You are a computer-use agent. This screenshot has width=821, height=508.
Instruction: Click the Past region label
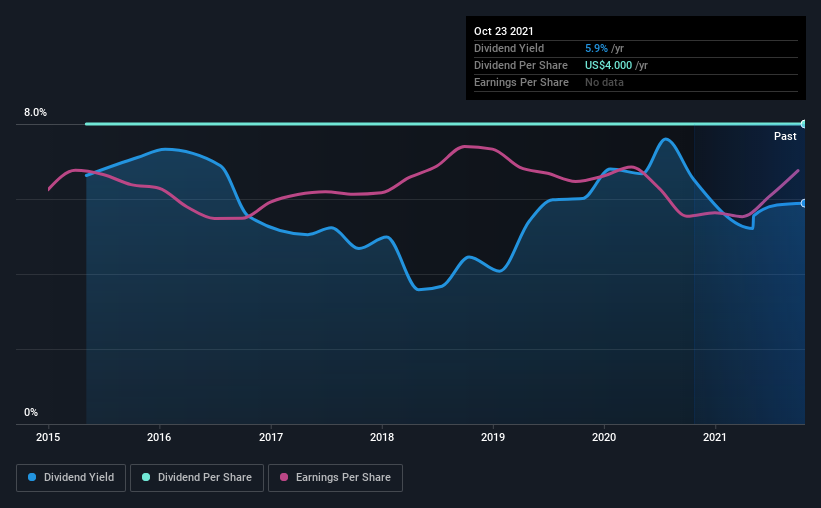[785, 136]
